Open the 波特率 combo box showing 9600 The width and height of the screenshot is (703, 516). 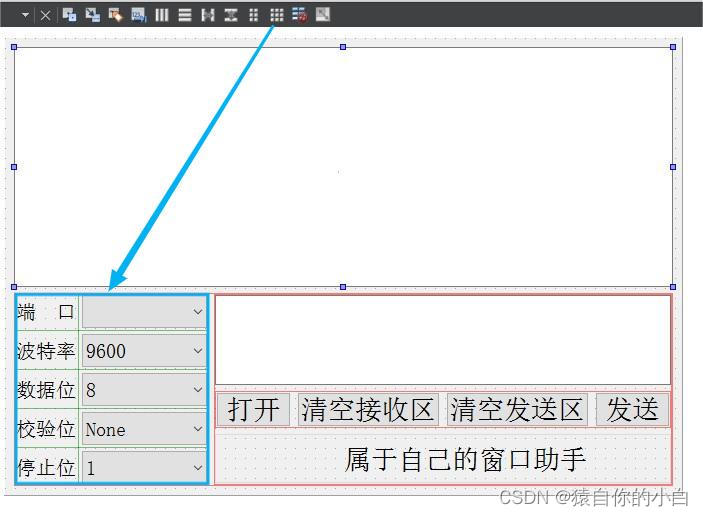click(144, 351)
